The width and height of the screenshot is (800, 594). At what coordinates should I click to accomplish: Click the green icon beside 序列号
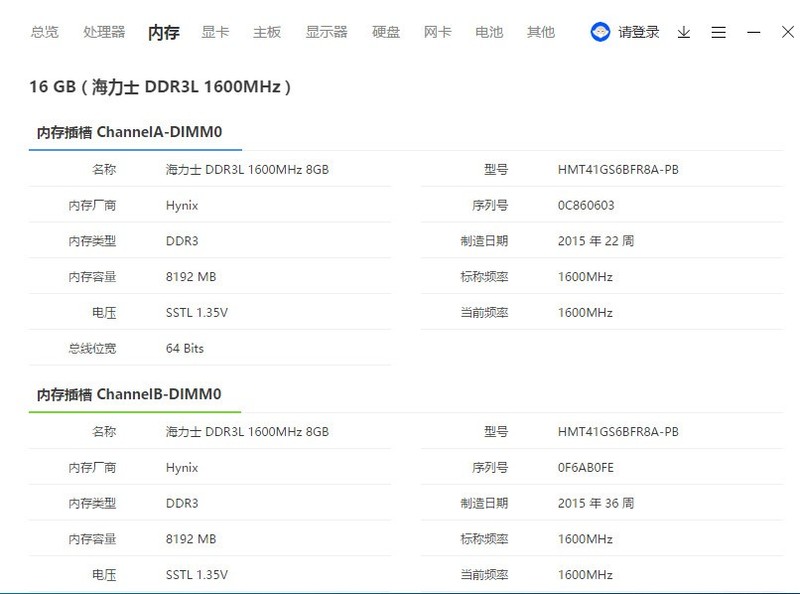[494, 204]
